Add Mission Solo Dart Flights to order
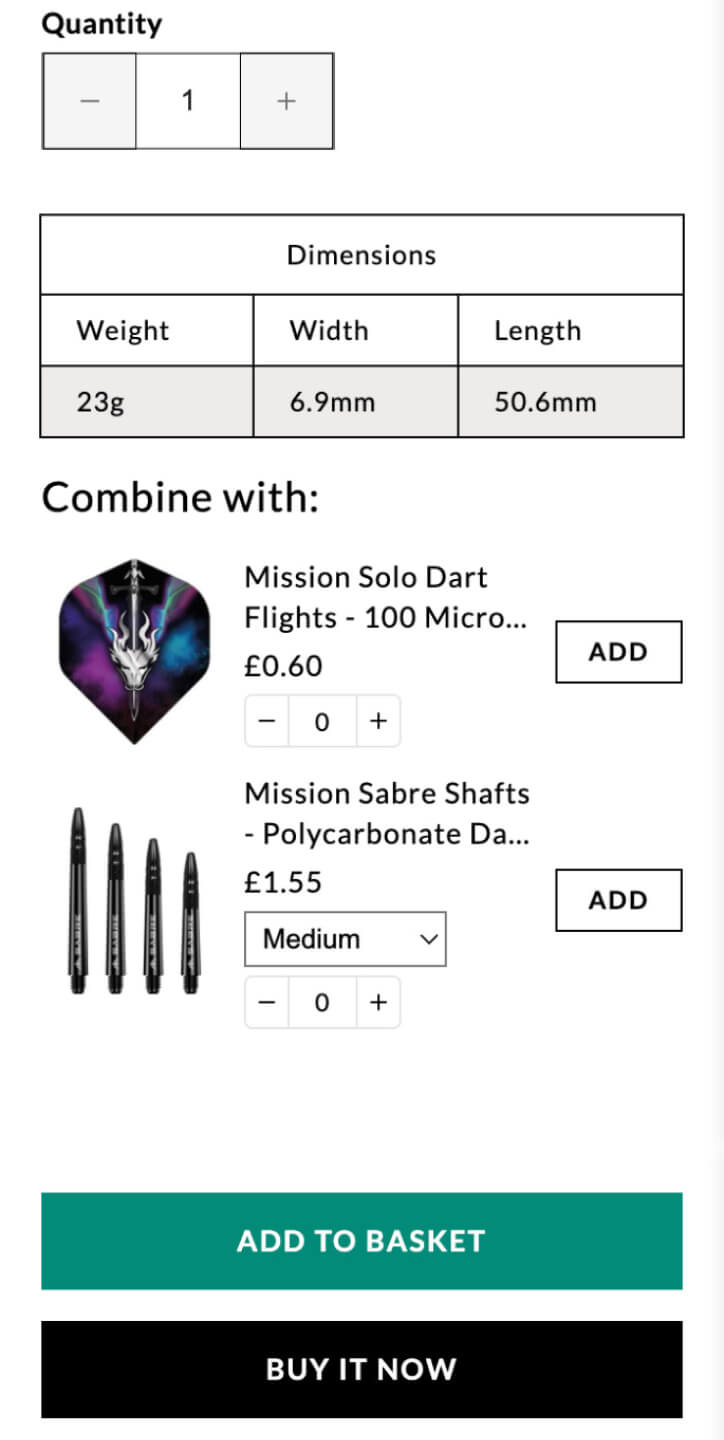The height and width of the screenshot is (1440, 724). coord(618,652)
